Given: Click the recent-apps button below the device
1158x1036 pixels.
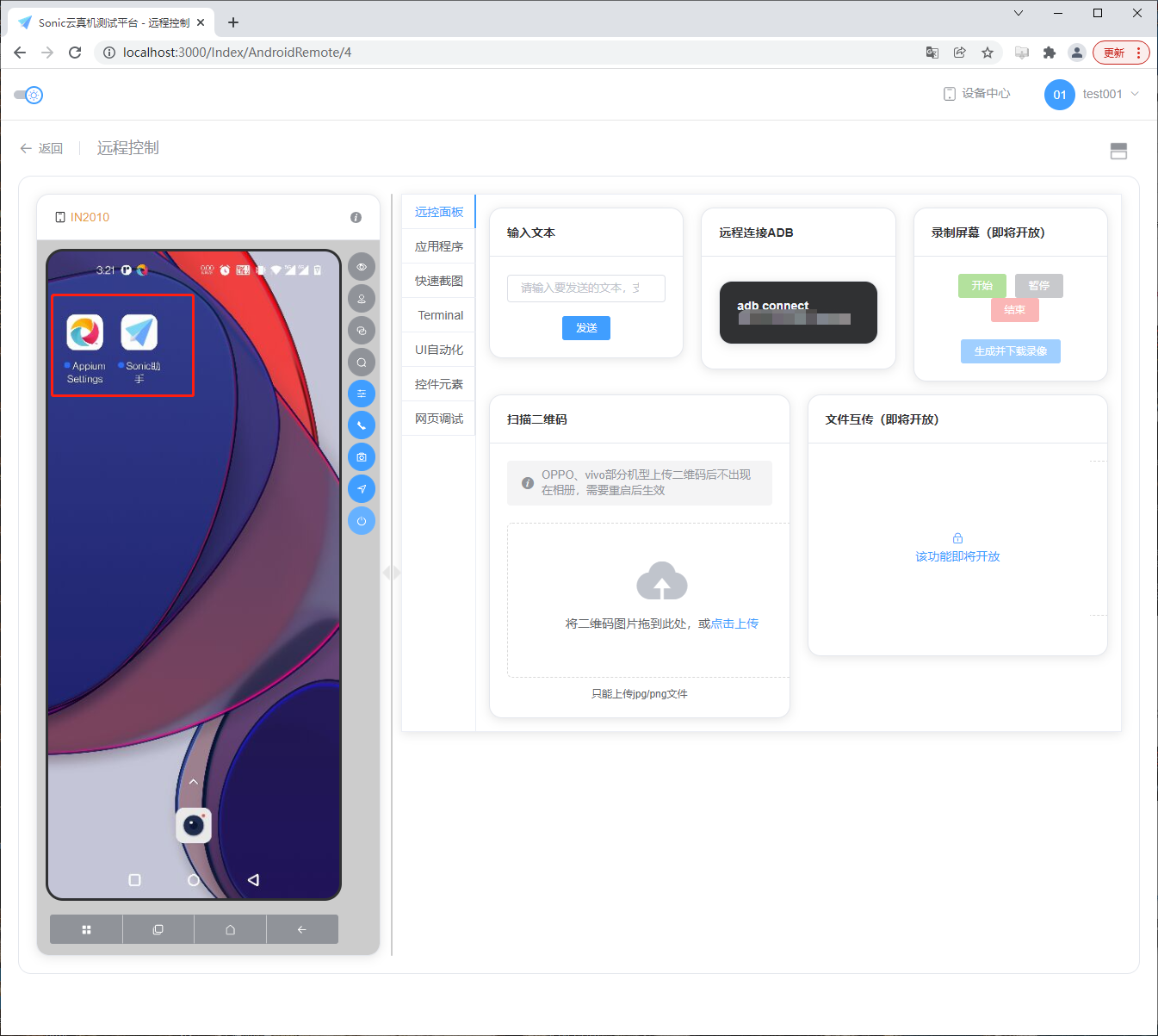Looking at the screenshot, I should point(158,929).
